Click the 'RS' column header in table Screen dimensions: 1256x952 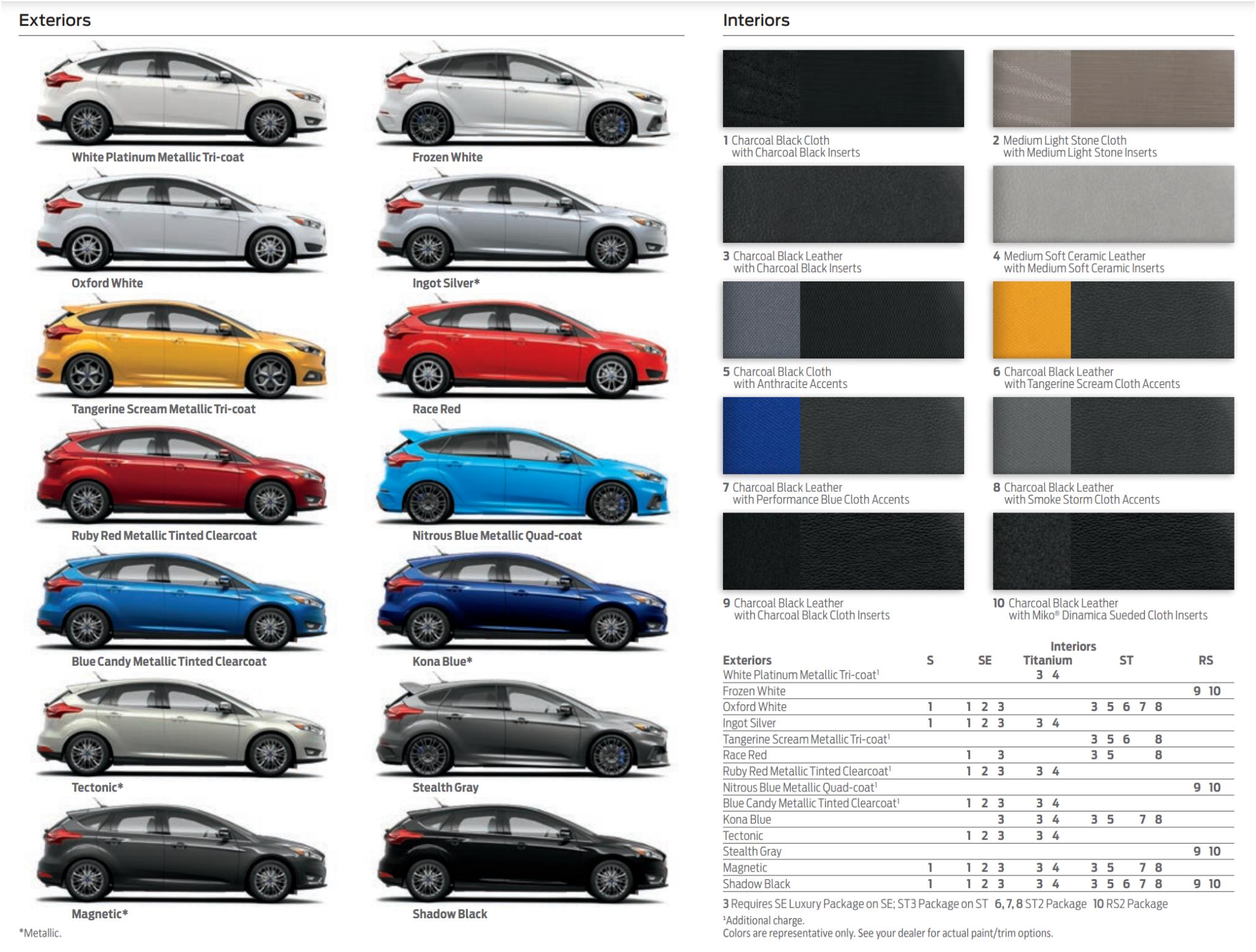pos(1205,660)
